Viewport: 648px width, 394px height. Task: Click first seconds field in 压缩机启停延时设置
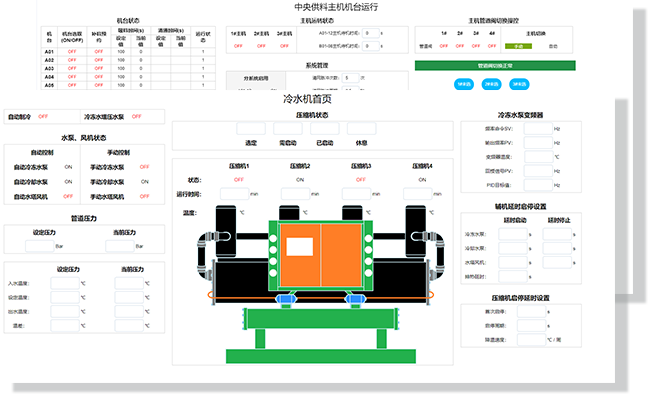(x=531, y=311)
